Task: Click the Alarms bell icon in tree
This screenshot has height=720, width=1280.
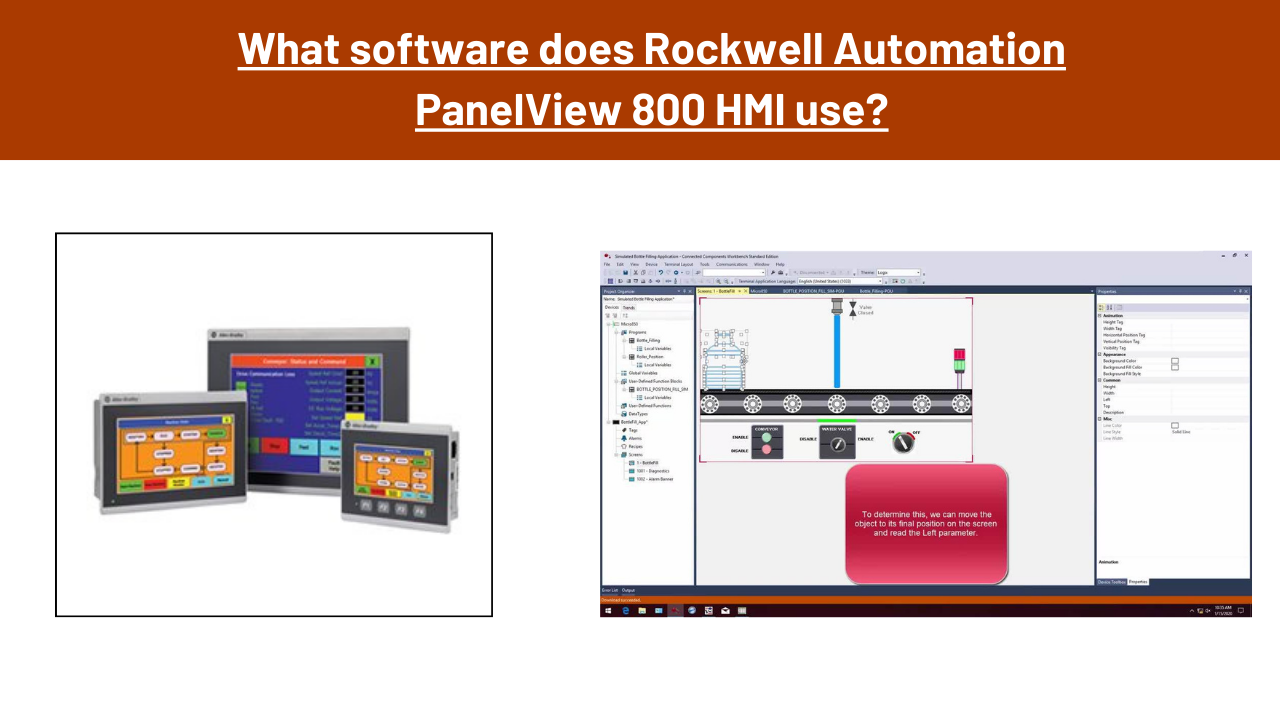Action: pos(624,438)
